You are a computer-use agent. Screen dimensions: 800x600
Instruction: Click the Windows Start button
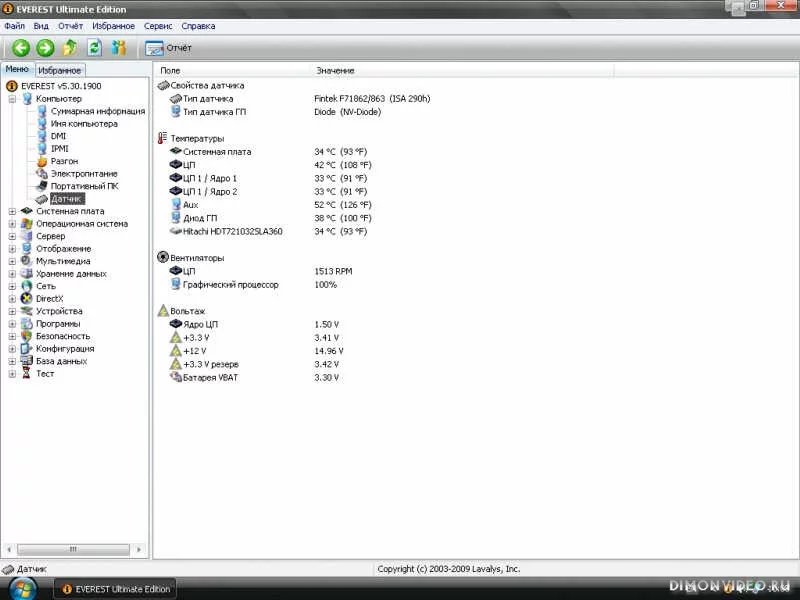[22, 588]
